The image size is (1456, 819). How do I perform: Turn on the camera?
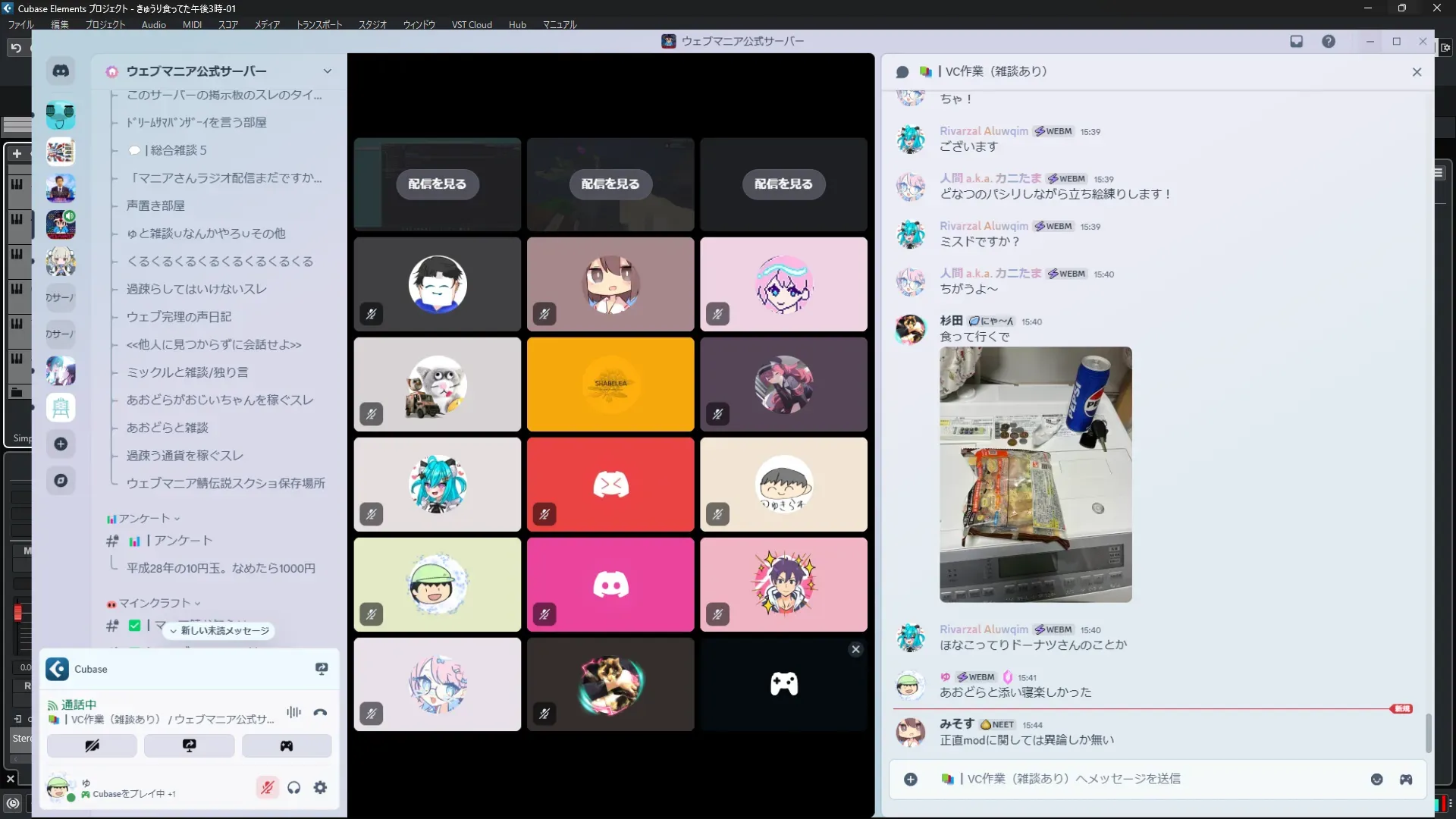point(92,745)
